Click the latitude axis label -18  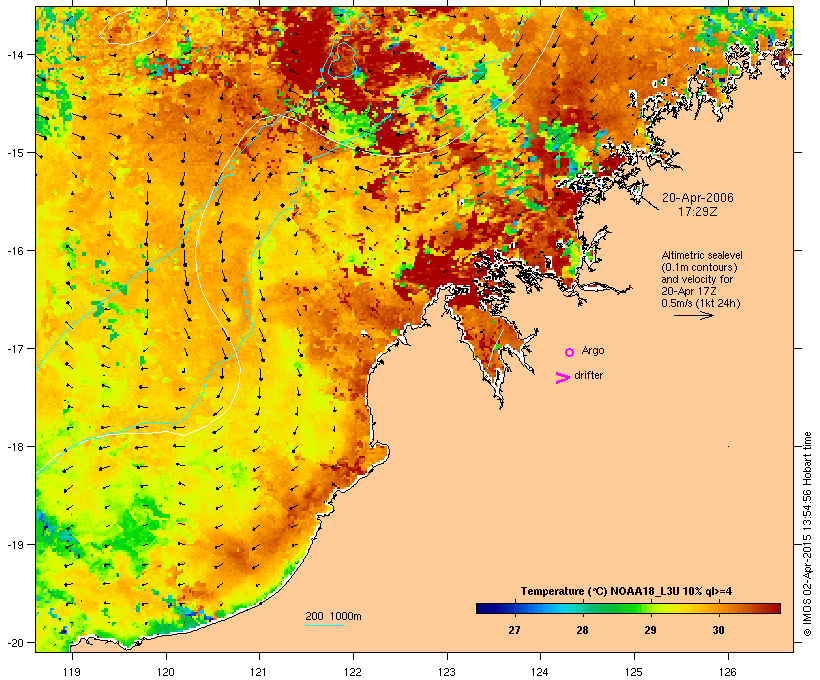14,447
